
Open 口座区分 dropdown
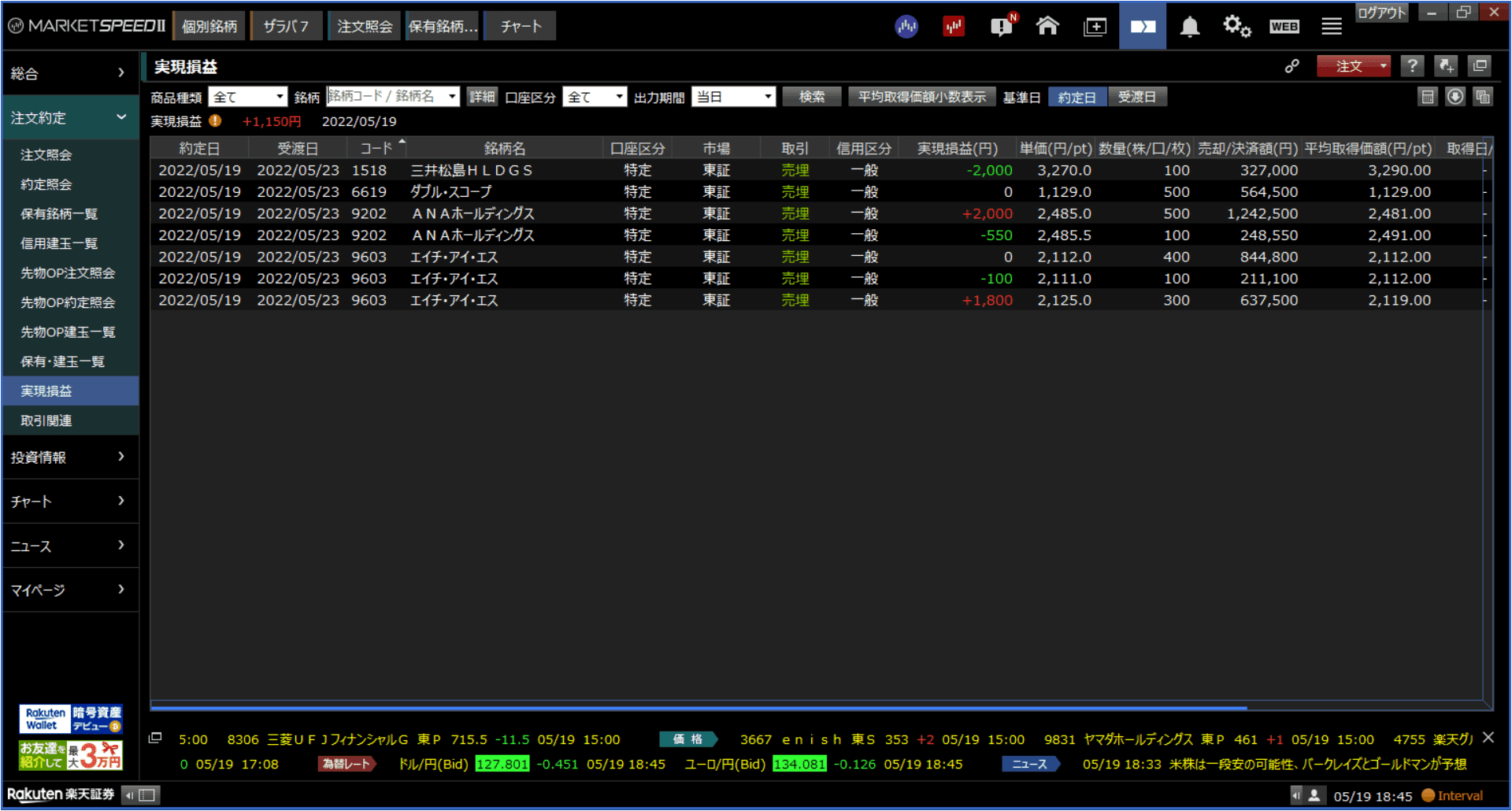tap(595, 97)
